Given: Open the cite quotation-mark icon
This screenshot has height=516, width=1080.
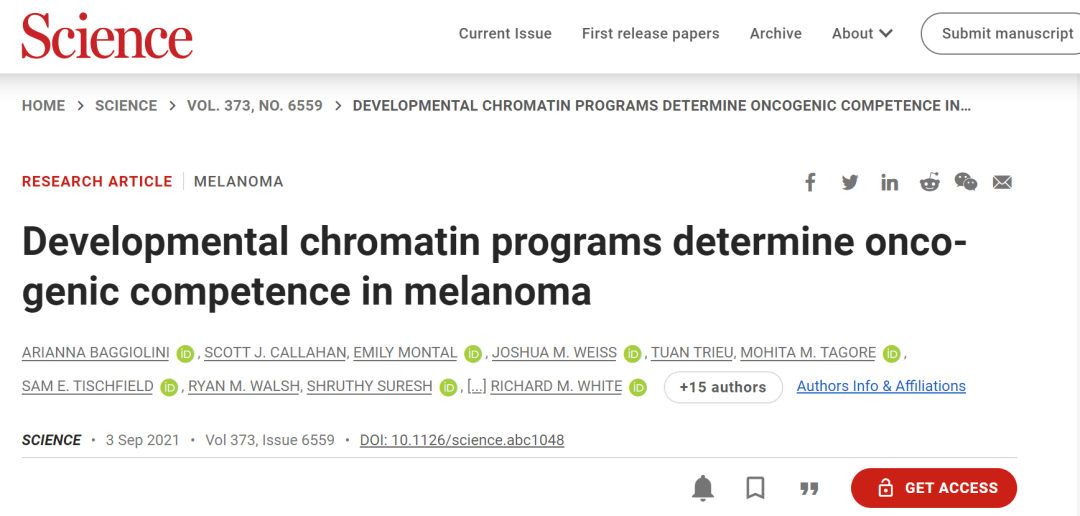Looking at the screenshot, I should 809,489.
